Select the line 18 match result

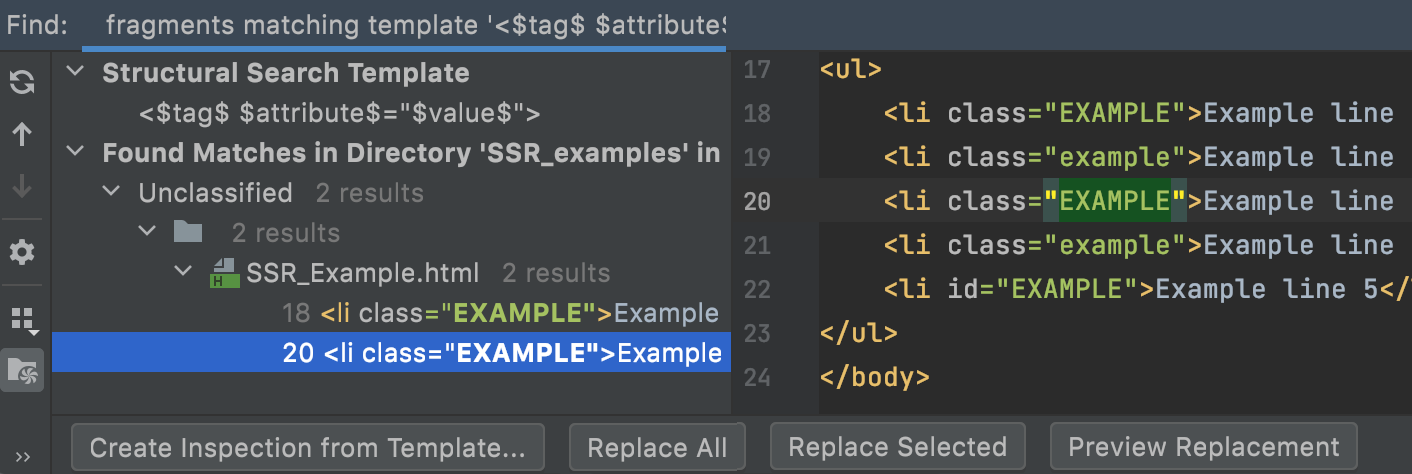500,313
